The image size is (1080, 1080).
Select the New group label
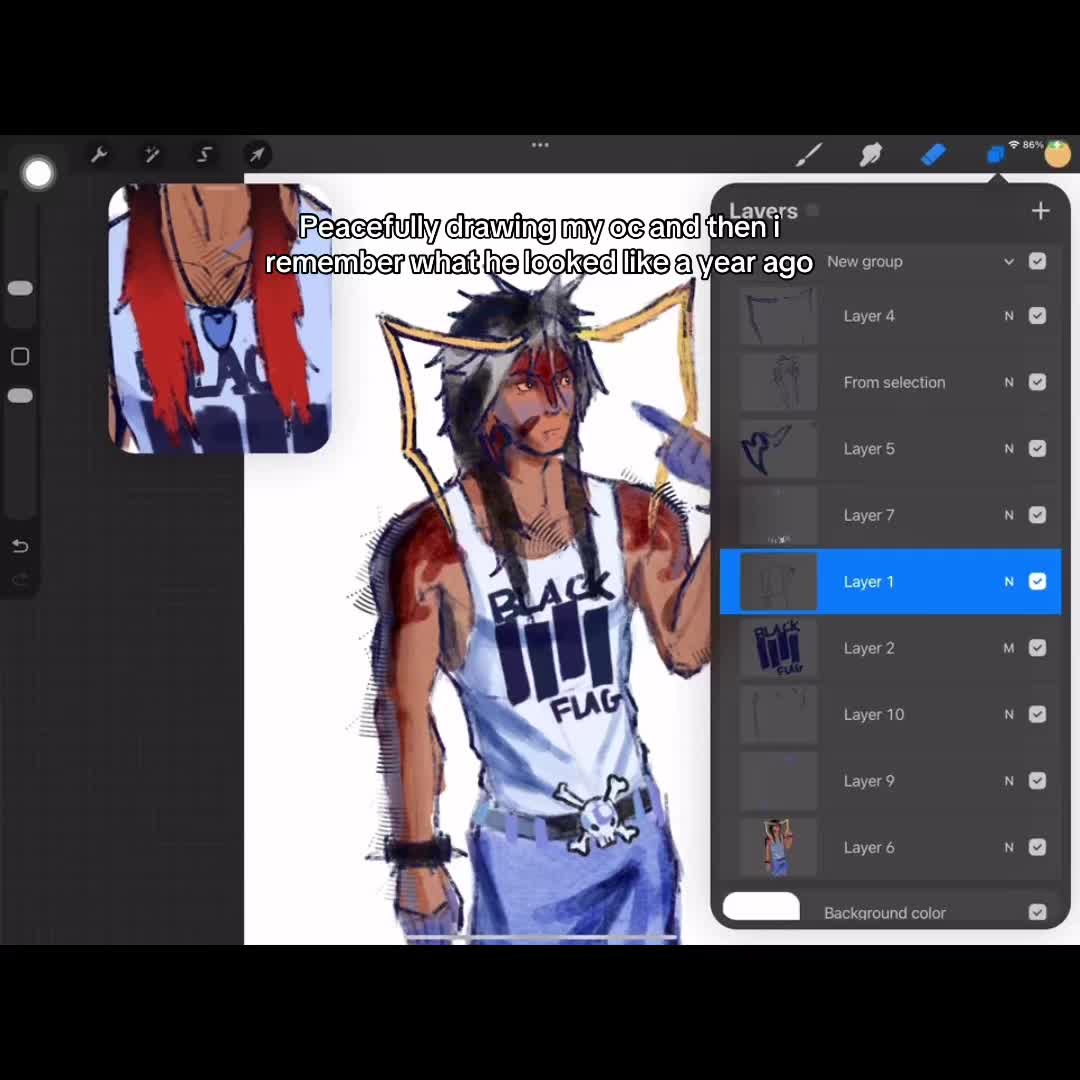[x=864, y=262]
